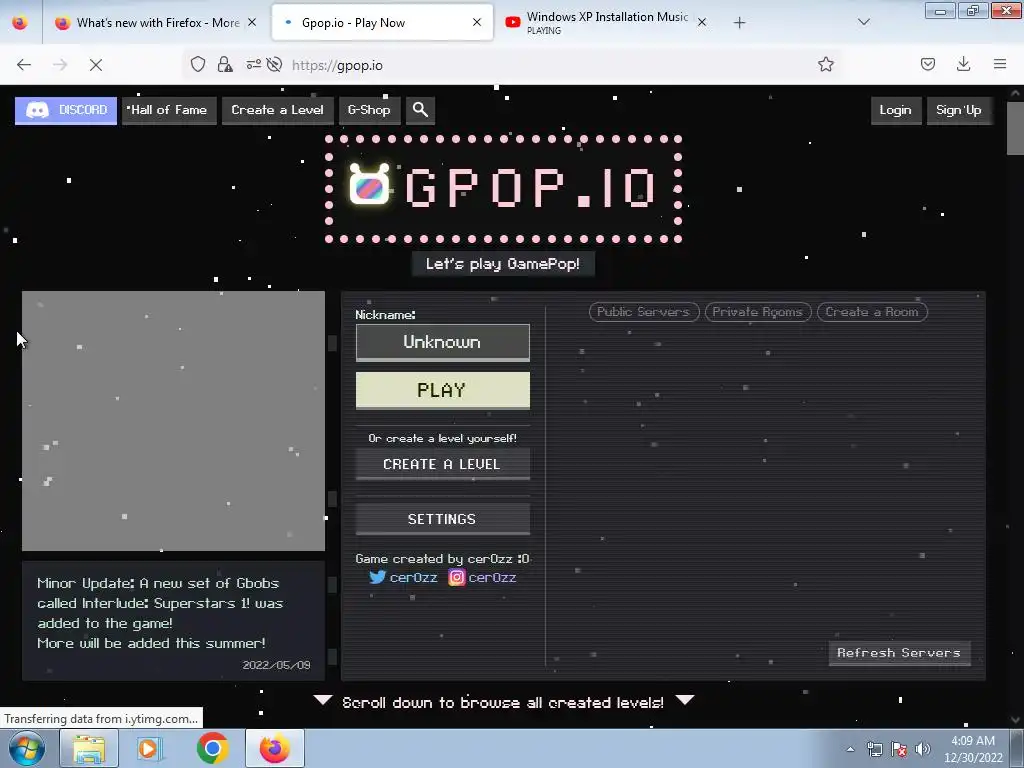Screen dimensions: 1024x768
Task: Show hidden system tray icons
Action: [x=850, y=749]
